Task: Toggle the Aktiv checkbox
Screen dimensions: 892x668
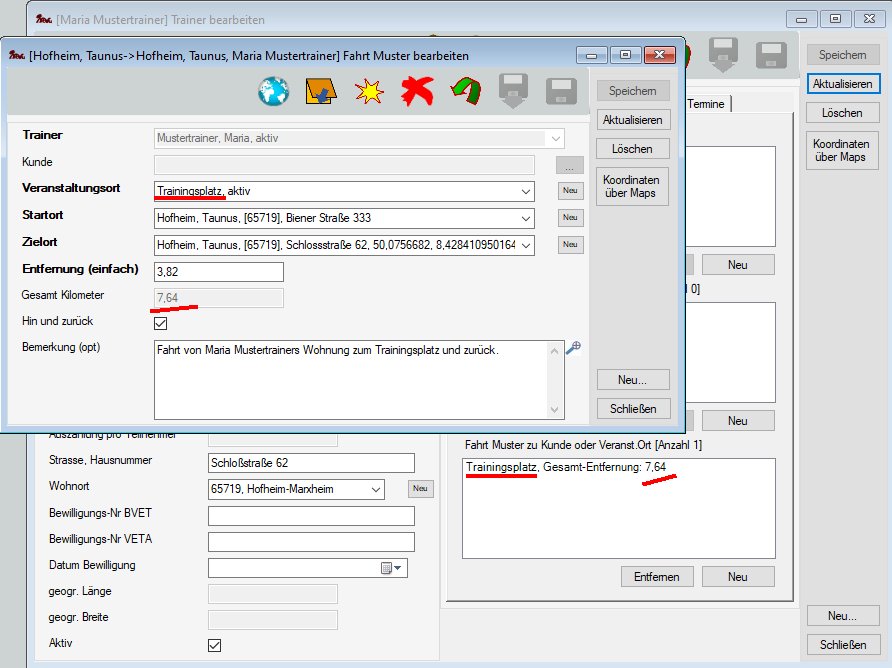Action: coord(214,645)
